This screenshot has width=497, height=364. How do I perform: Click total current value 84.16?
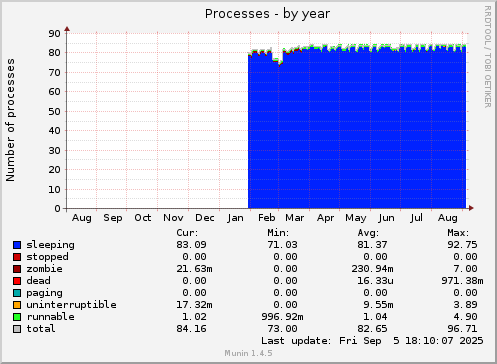tap(191, 329)
